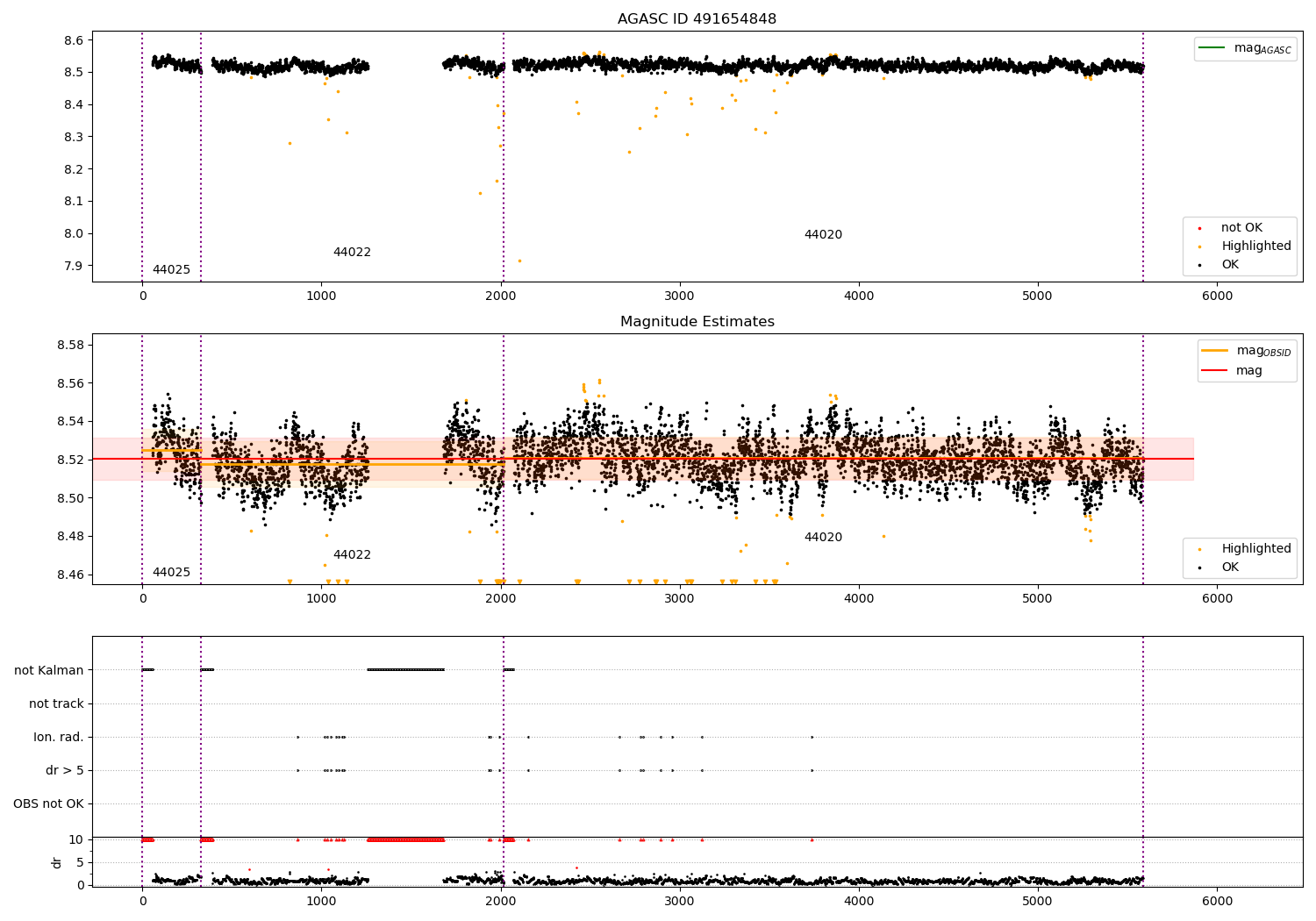Image resolution: width=1316 pixels, height=921 pixels.
Task: Click the 8.6 y-axis tick in top plot
Action: click(x=74, y=40)
